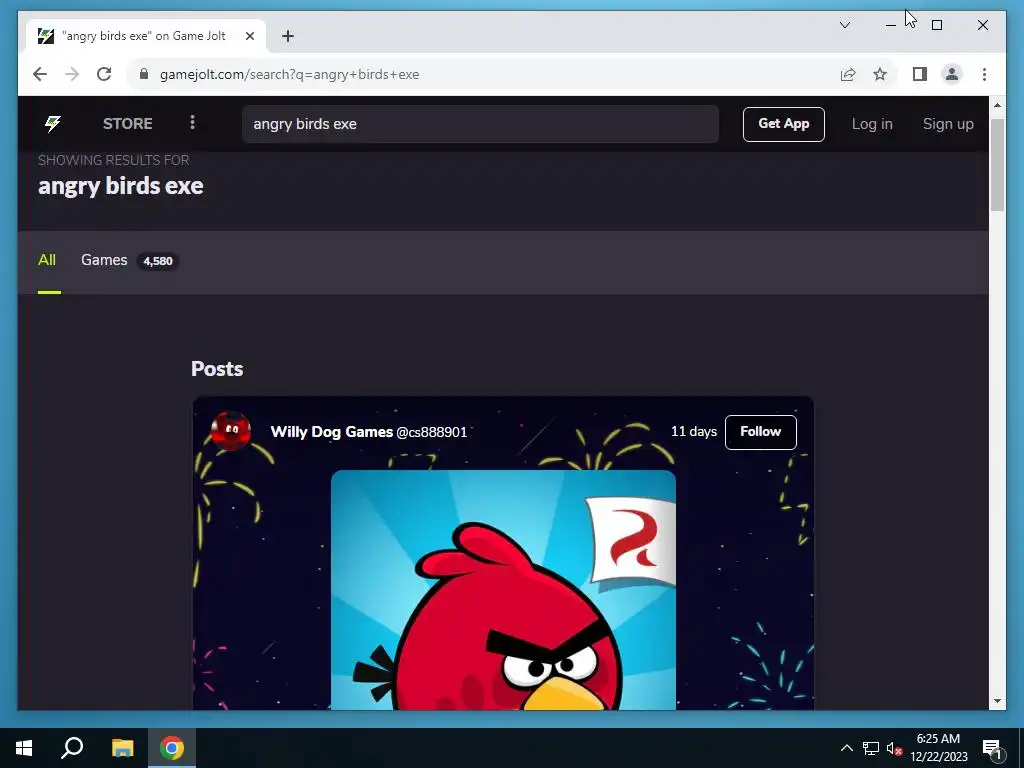
Task: Open the Windows notification center
Action: click(993, 748)
